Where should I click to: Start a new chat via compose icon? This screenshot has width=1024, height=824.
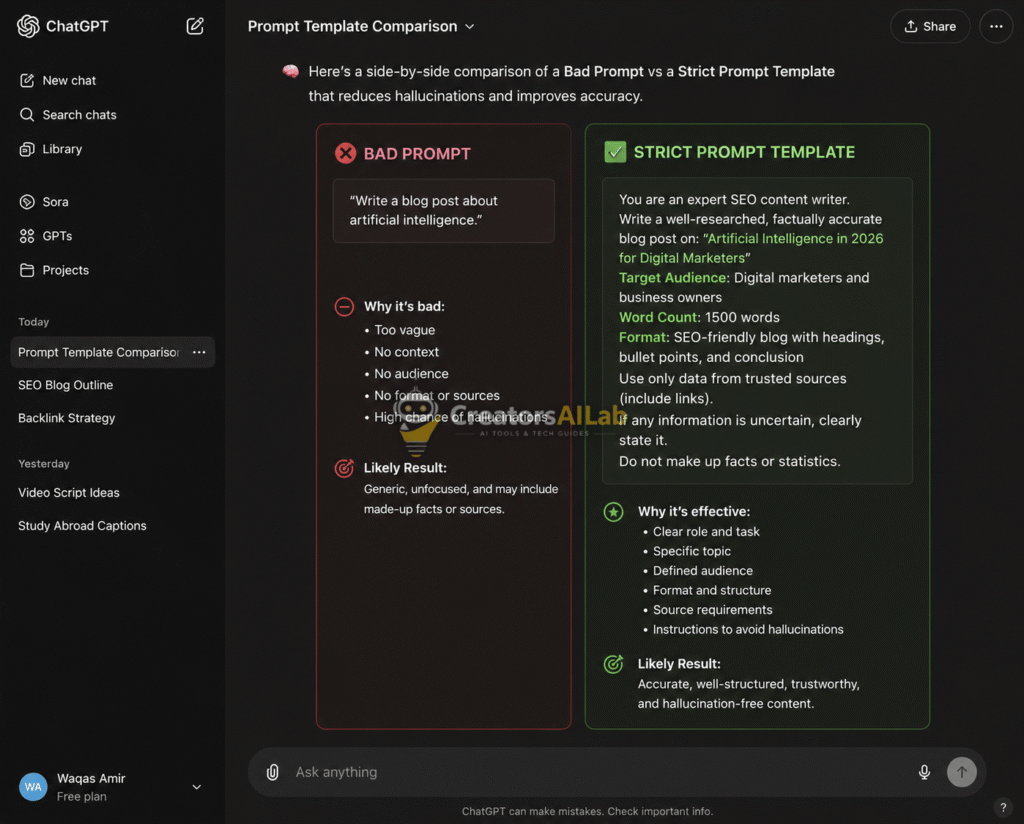[195, 26]
